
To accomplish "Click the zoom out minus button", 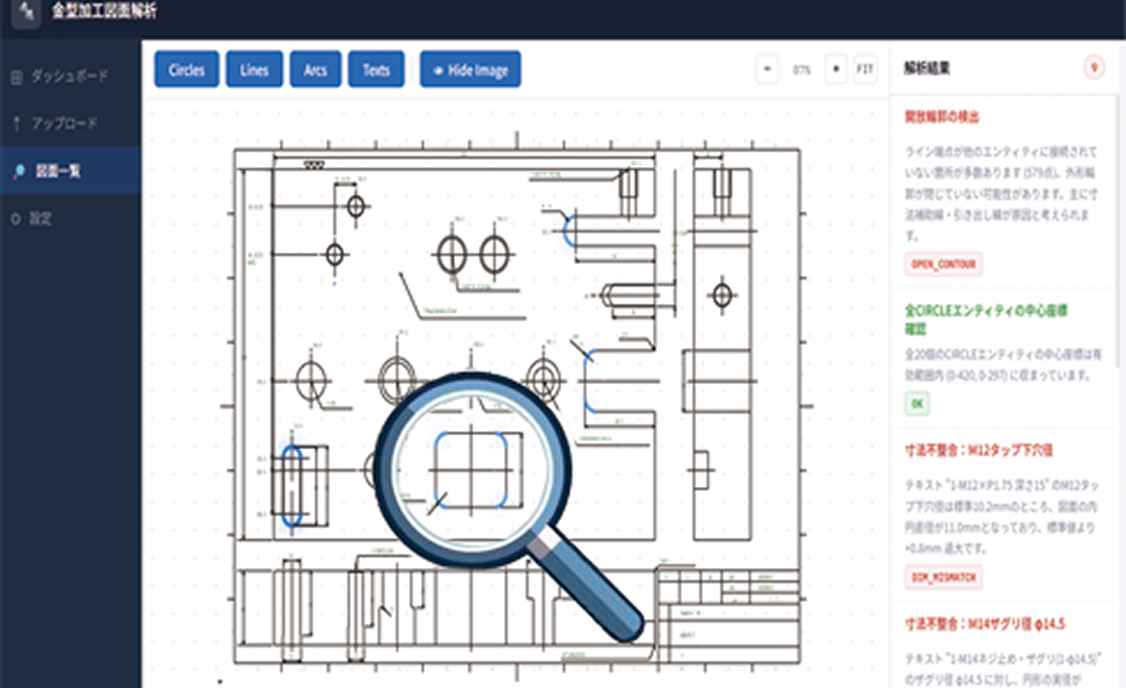I will pyautogui.click(x=767, y=70).
